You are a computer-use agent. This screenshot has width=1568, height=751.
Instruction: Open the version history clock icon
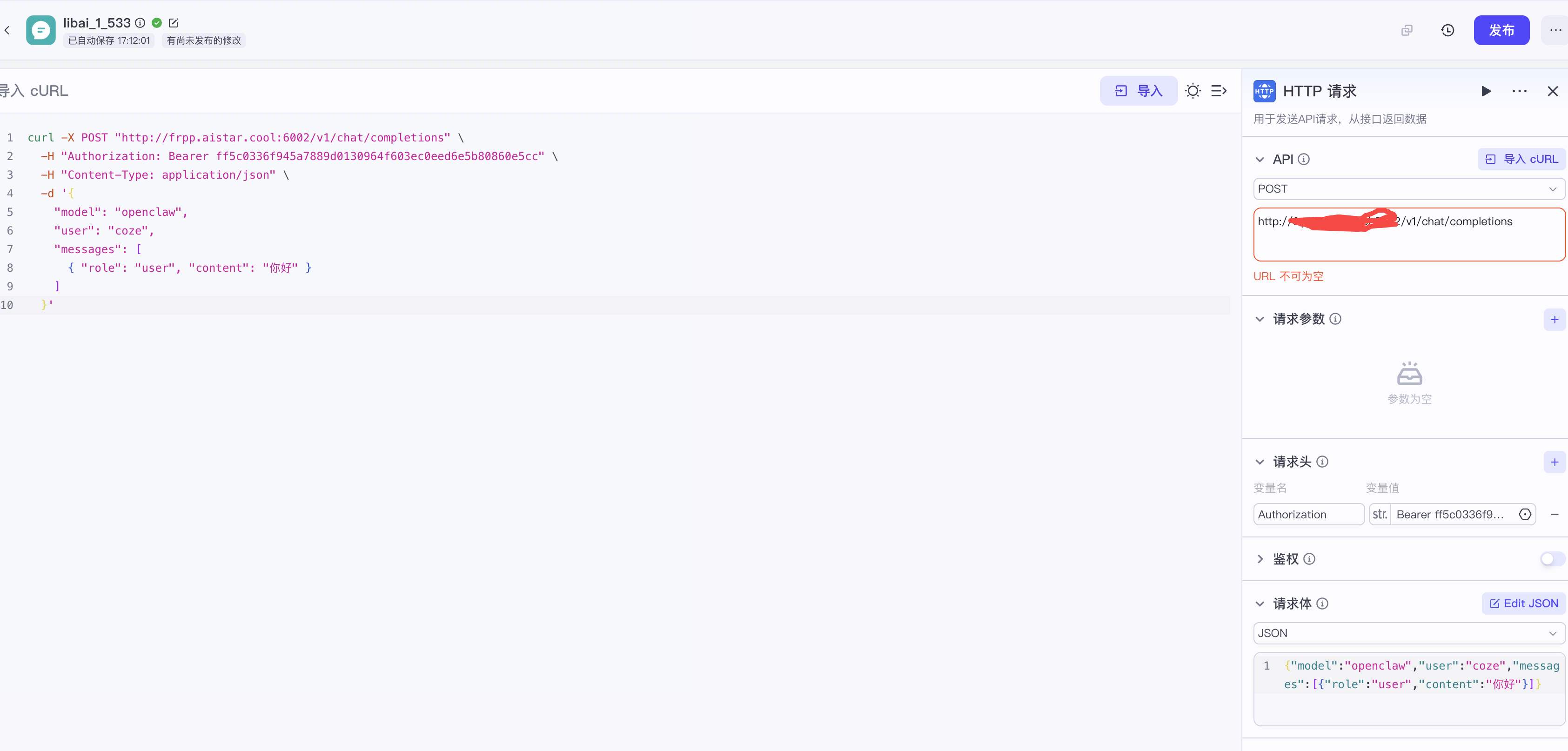[x=1447, y=30]
